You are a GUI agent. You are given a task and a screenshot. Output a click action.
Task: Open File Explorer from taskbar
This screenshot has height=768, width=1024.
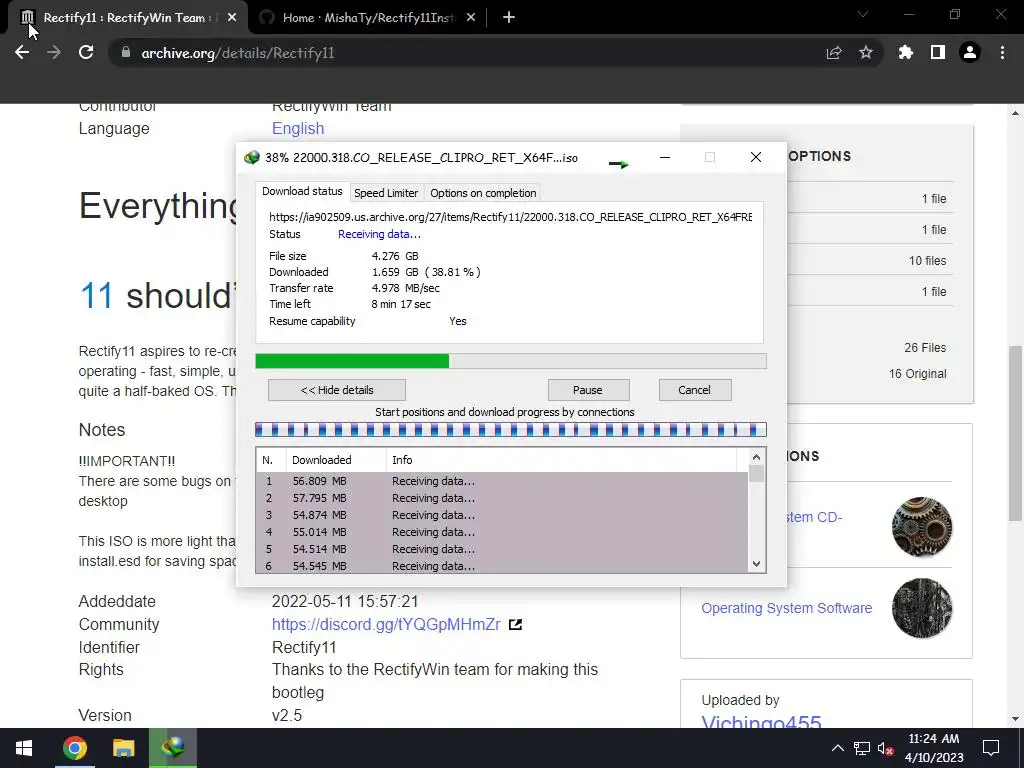click(123, 748)
